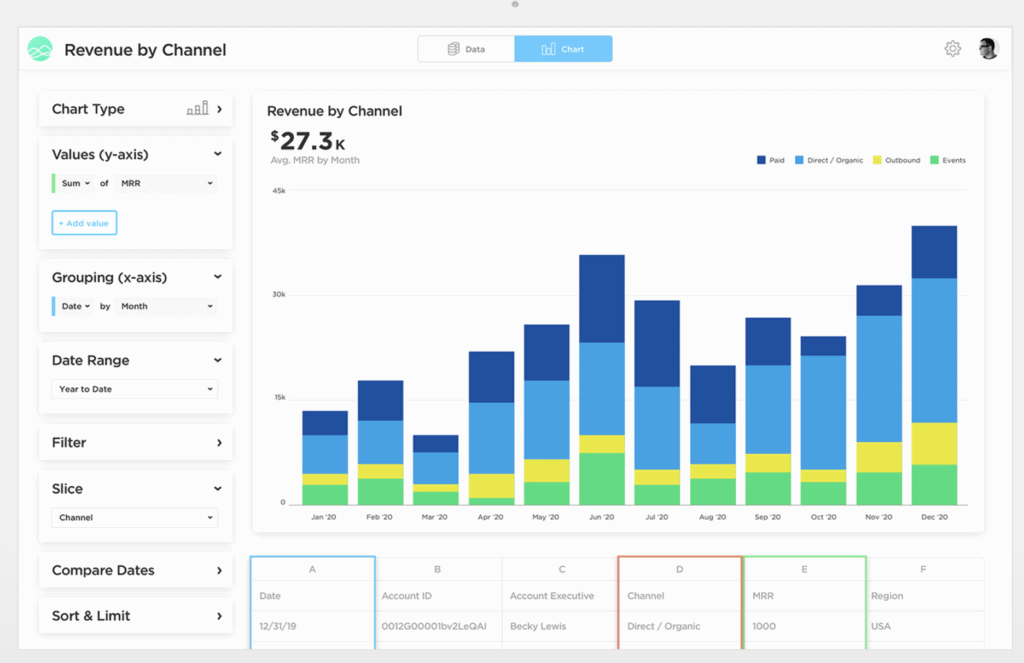The image size is (1024, 663).
Task: Click the Account Executive cell
Action: point(560,596)
